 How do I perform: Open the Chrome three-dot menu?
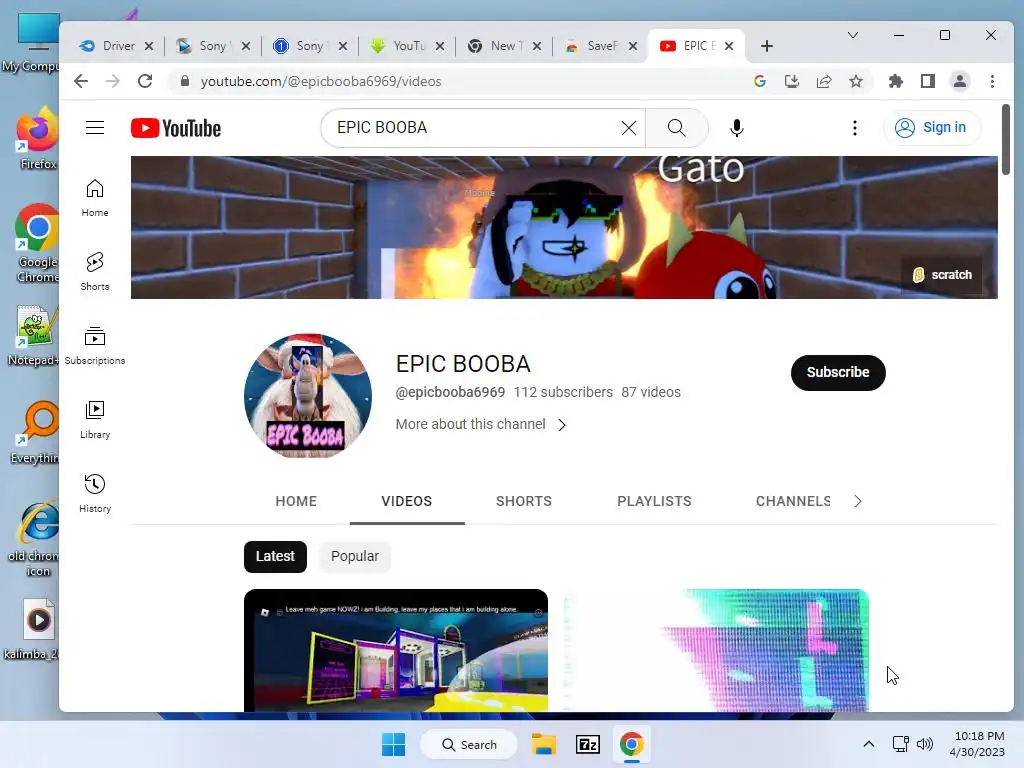point(992,81)
